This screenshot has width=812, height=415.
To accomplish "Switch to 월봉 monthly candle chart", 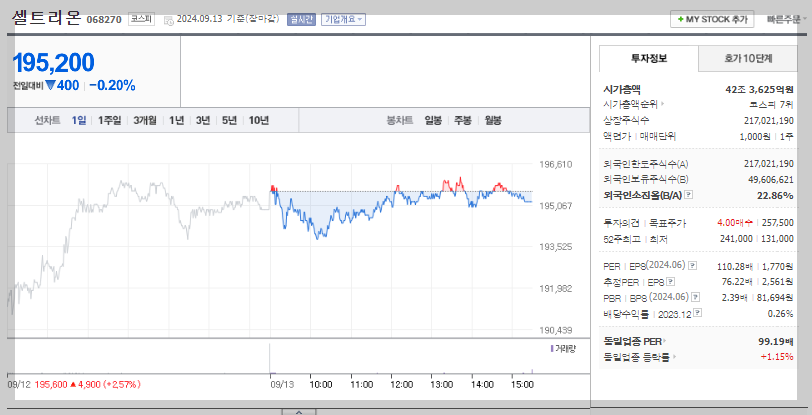I will coord(493,121).
